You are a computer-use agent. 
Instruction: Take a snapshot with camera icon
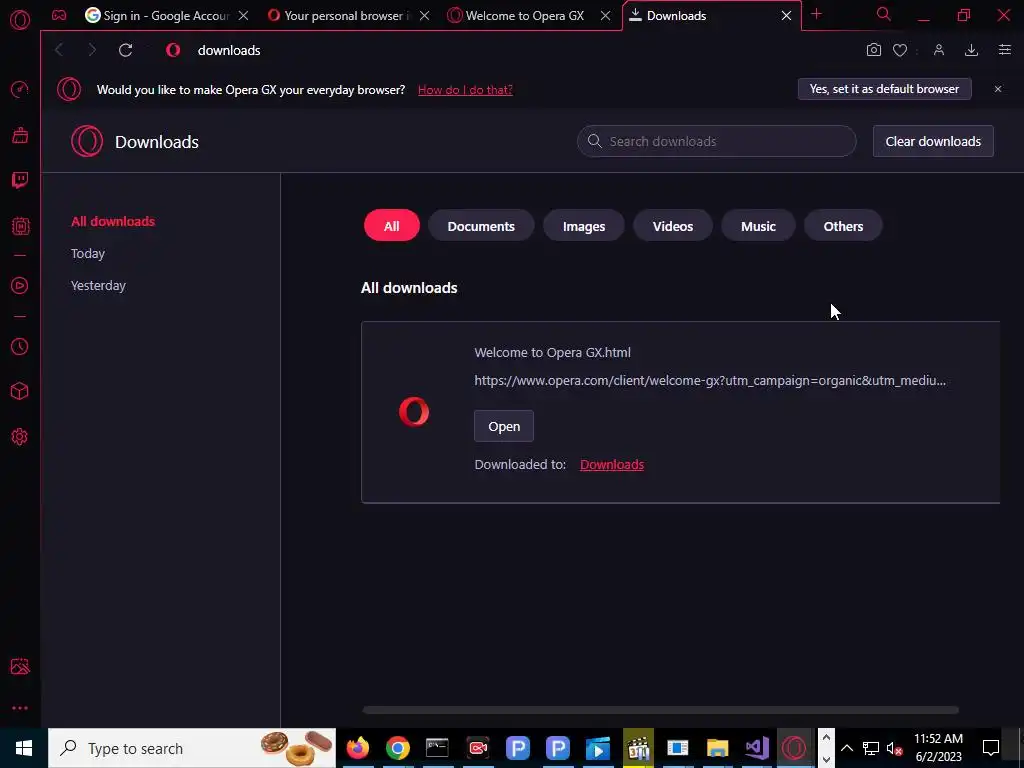[x=874, y=50]
